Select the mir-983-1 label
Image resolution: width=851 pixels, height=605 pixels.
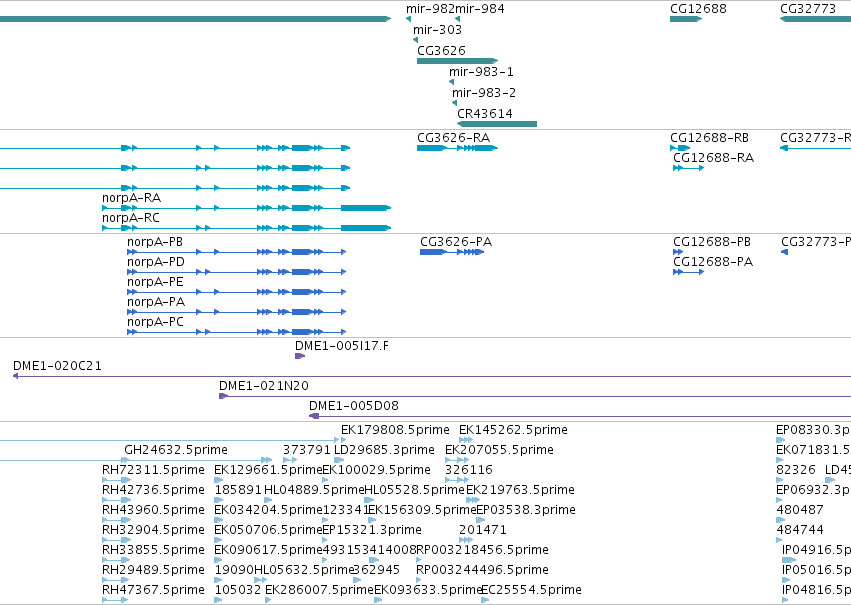481,72
